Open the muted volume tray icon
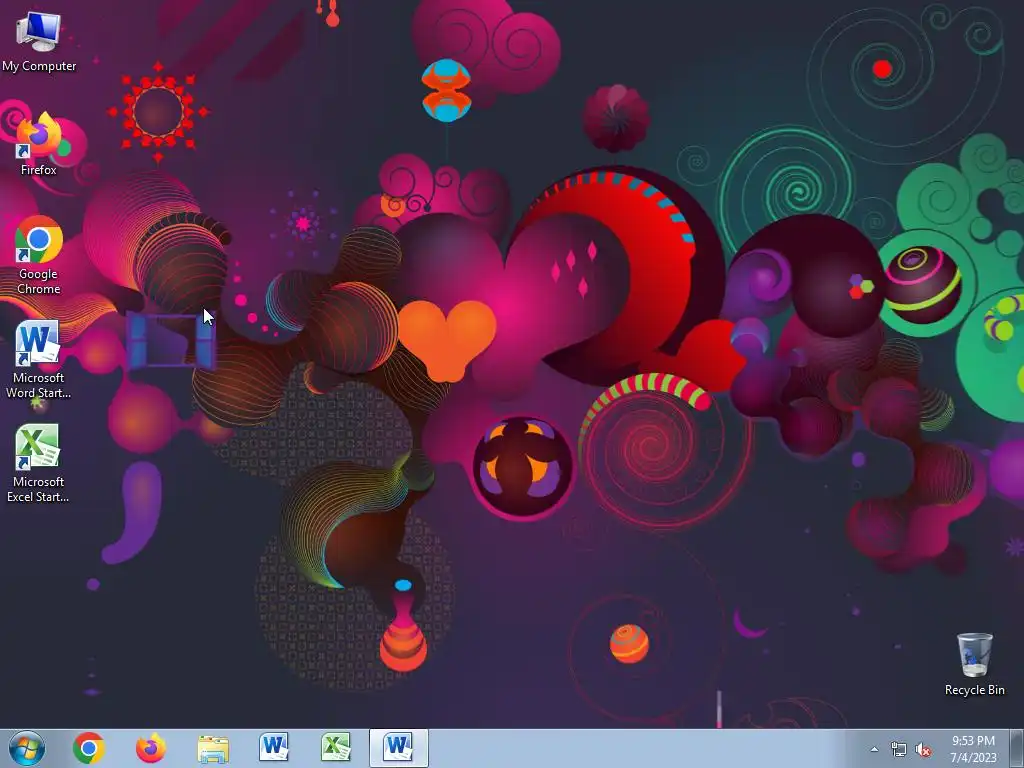Viewport: 1024px width, 768px height. click(923, 750)
